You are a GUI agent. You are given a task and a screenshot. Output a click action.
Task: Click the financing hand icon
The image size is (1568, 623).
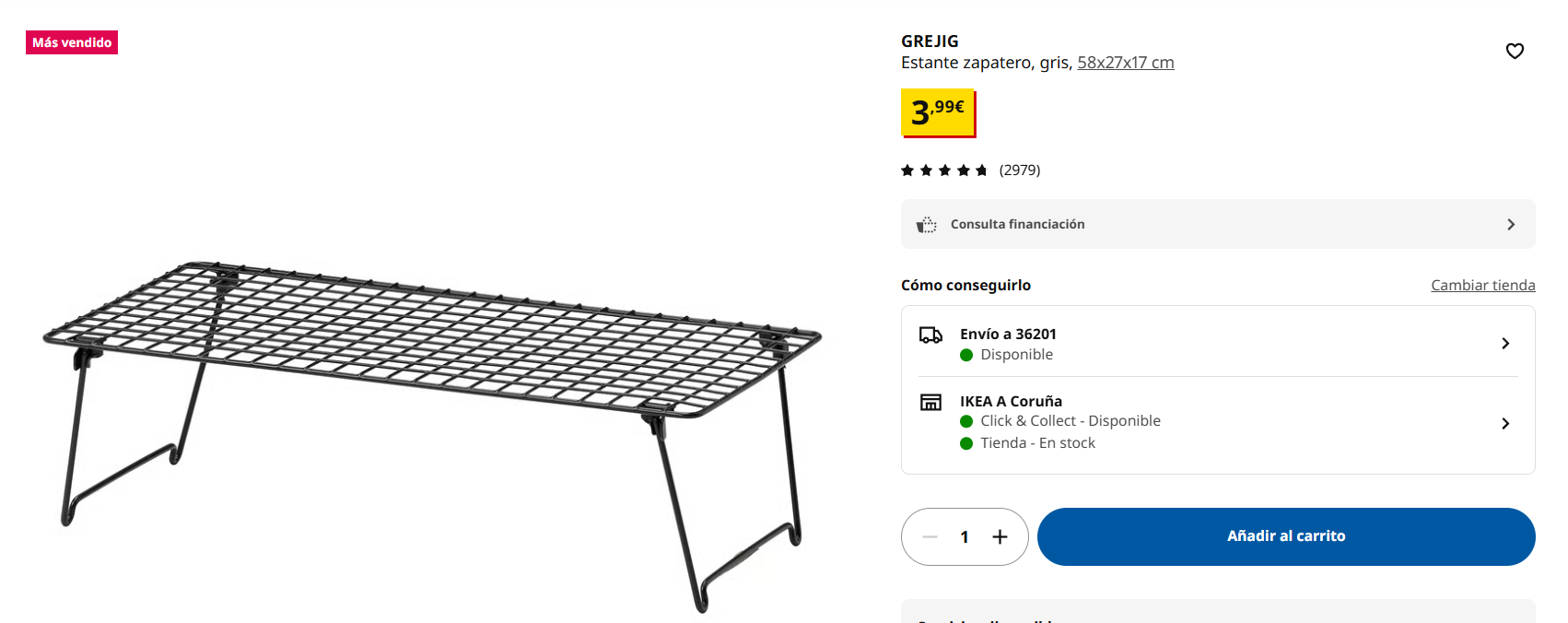point(926,225)
